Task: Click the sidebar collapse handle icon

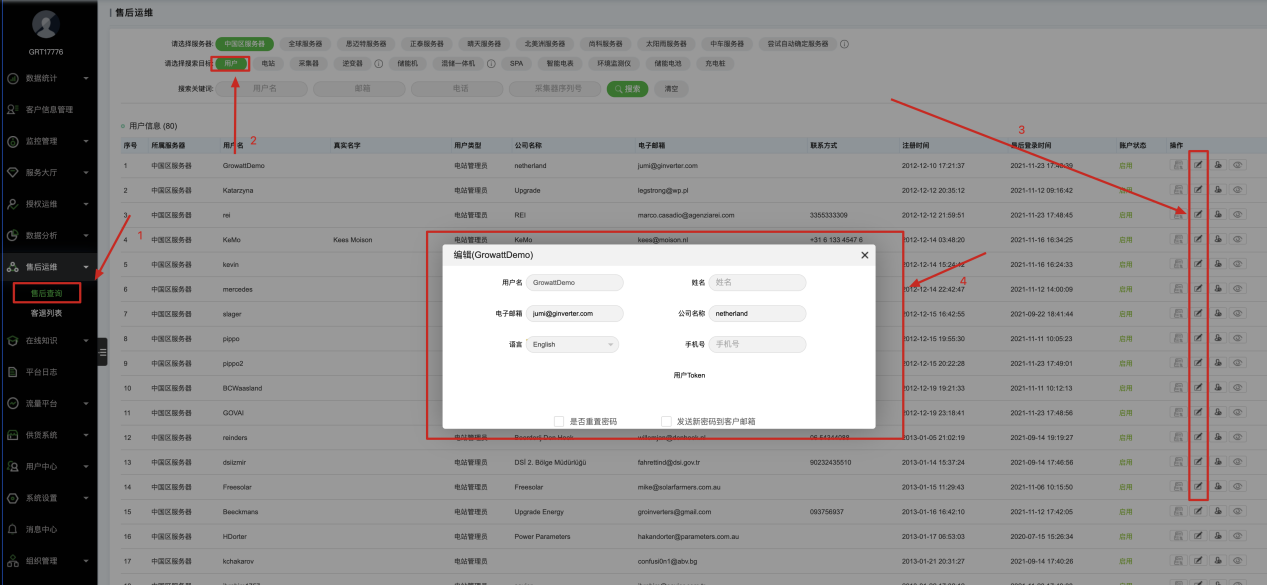Action: (102, 352)
